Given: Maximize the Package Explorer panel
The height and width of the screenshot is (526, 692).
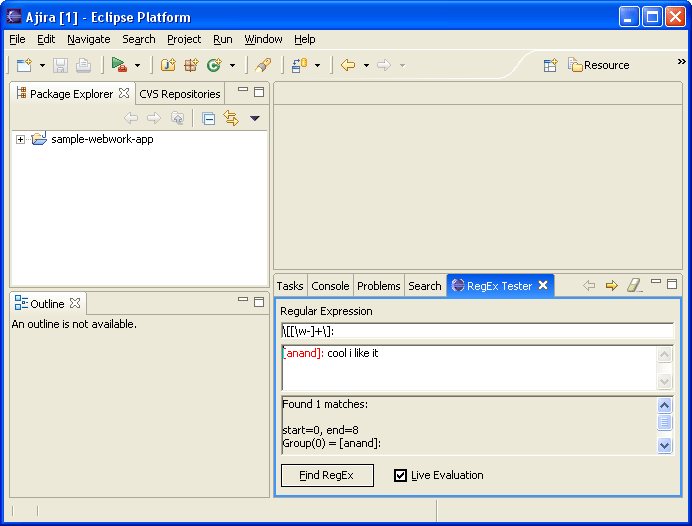Looking at the screenshot, I should tap(259, 92).
